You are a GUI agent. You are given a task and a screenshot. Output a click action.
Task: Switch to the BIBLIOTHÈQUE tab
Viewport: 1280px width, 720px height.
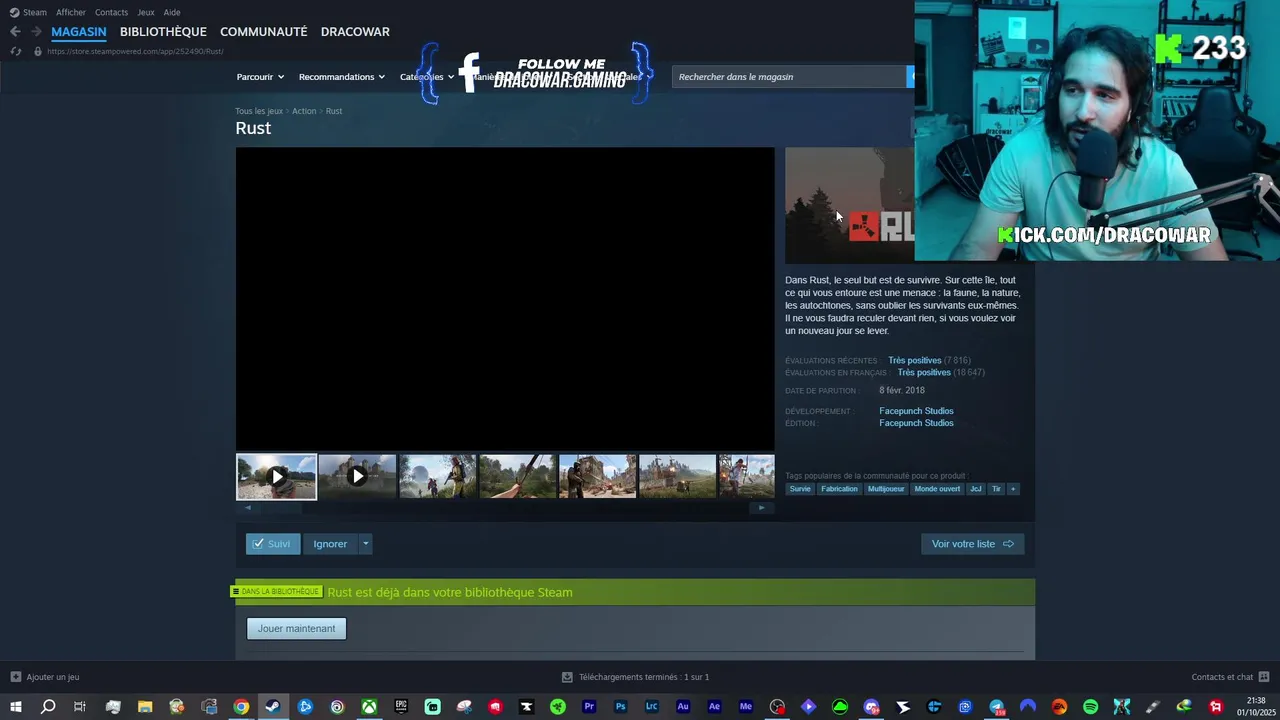[x=163, y=32]
